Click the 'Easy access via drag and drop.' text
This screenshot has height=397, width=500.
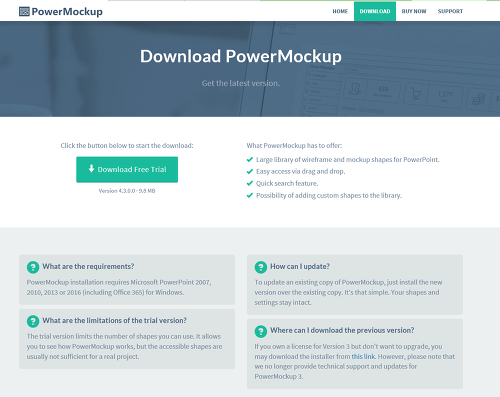tap(301, 171)
